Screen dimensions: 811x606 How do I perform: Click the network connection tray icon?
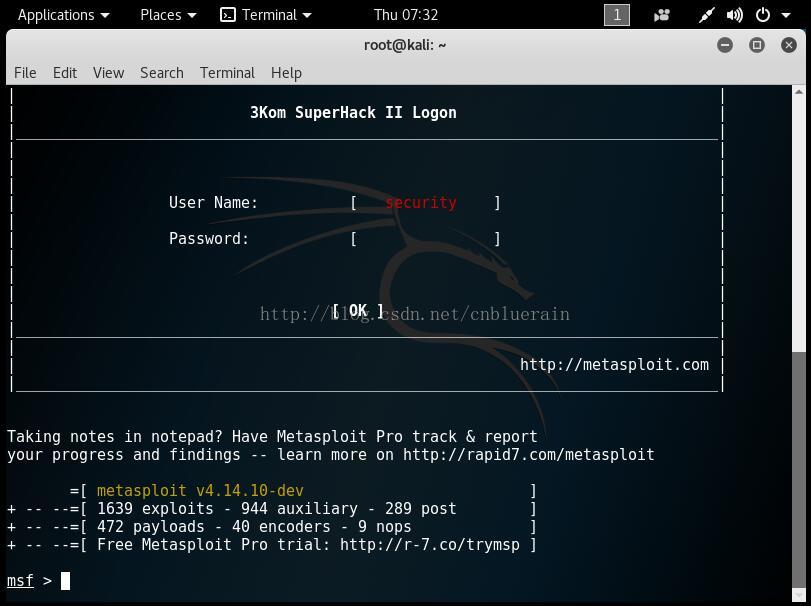click(x=706, y=16)
